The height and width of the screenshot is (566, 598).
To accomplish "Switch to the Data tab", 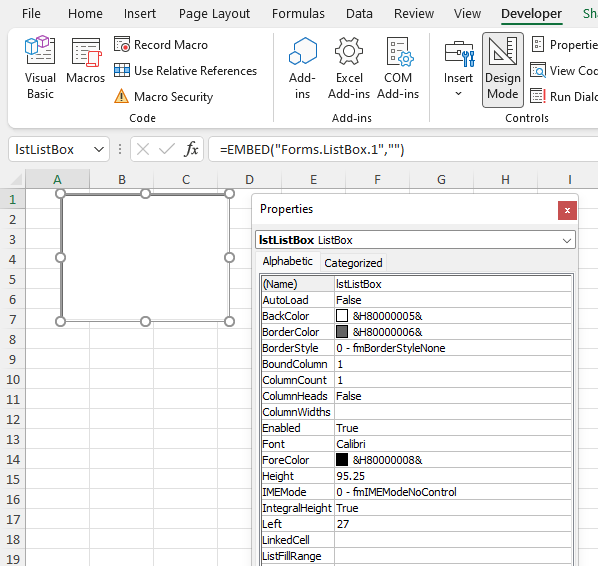I will (359, 14).
